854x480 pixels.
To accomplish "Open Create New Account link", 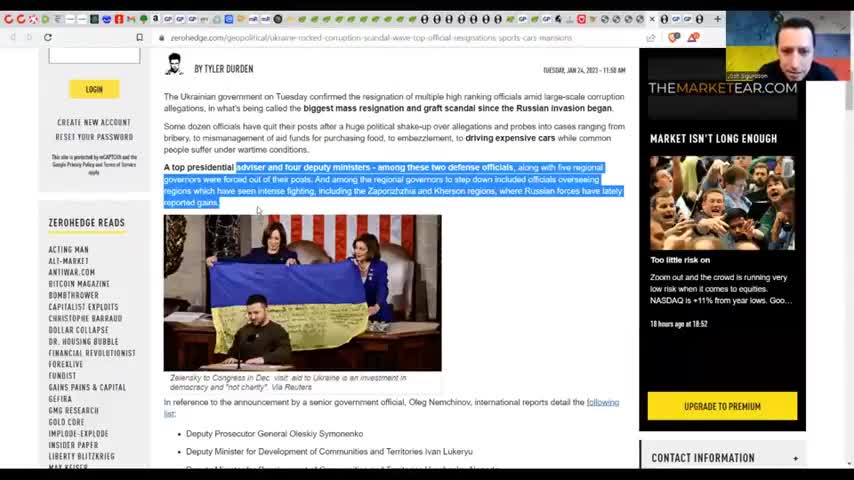I will click(94, 123).
